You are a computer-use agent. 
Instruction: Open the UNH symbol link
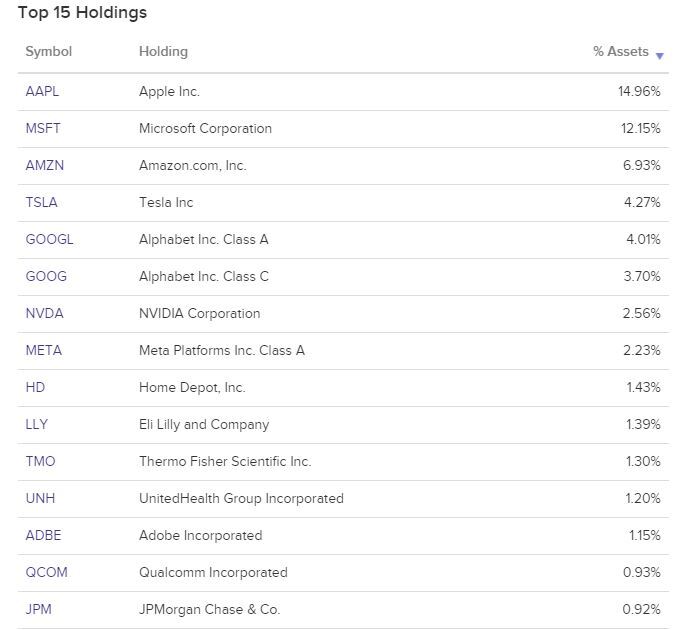tap(40, 498)
